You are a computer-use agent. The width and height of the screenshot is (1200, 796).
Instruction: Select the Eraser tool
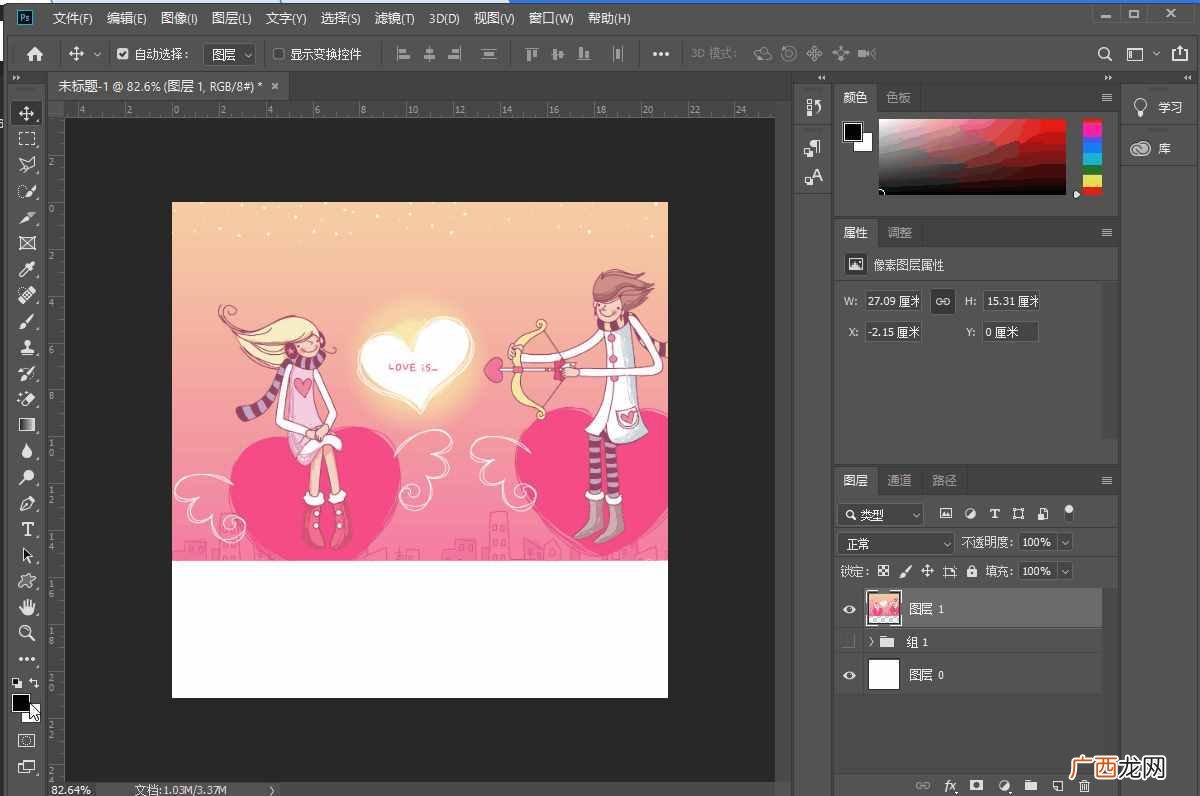pyautogui.click(x=27, y=399)
